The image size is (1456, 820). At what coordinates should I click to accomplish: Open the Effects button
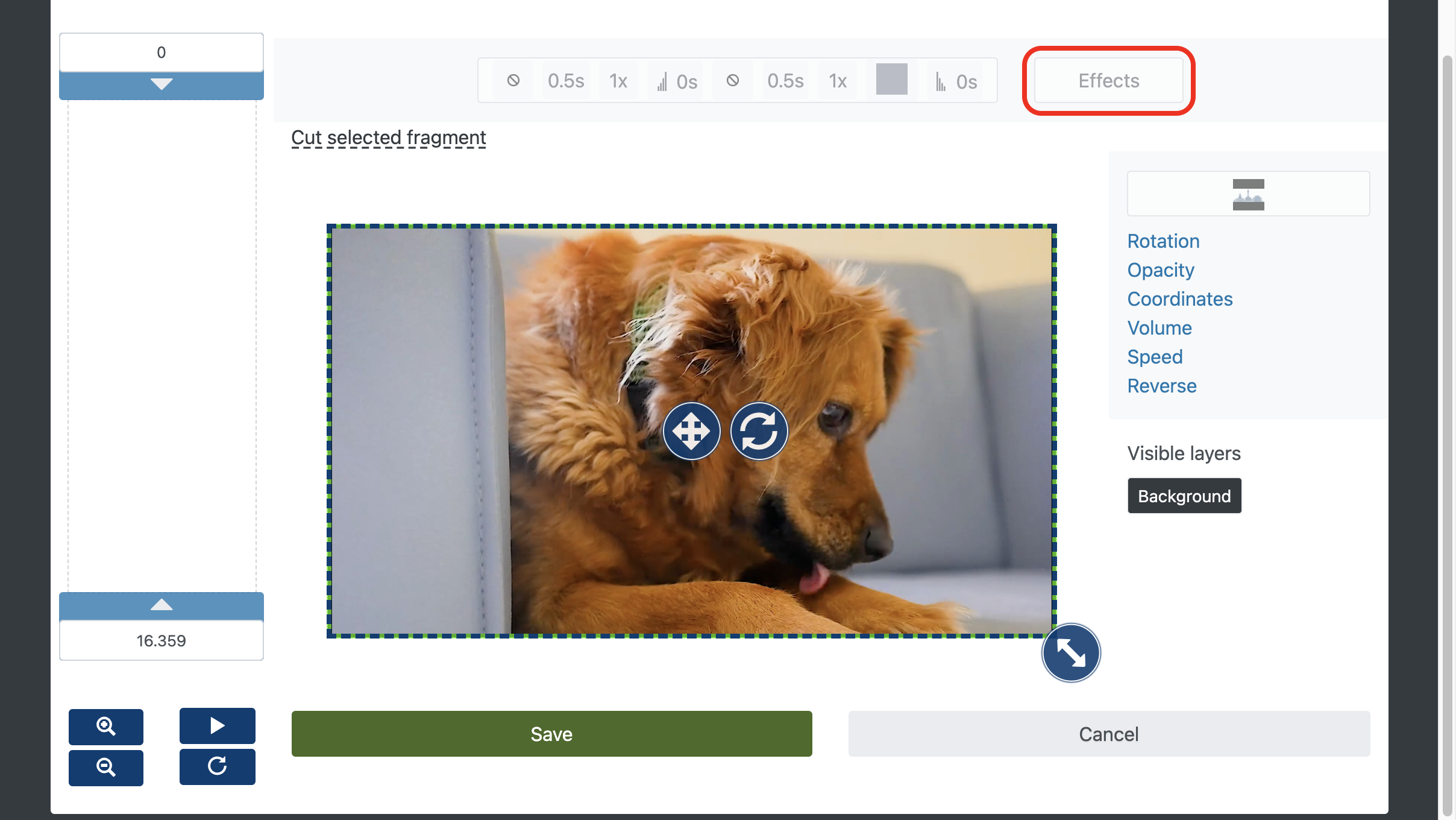click(1108, 80)
